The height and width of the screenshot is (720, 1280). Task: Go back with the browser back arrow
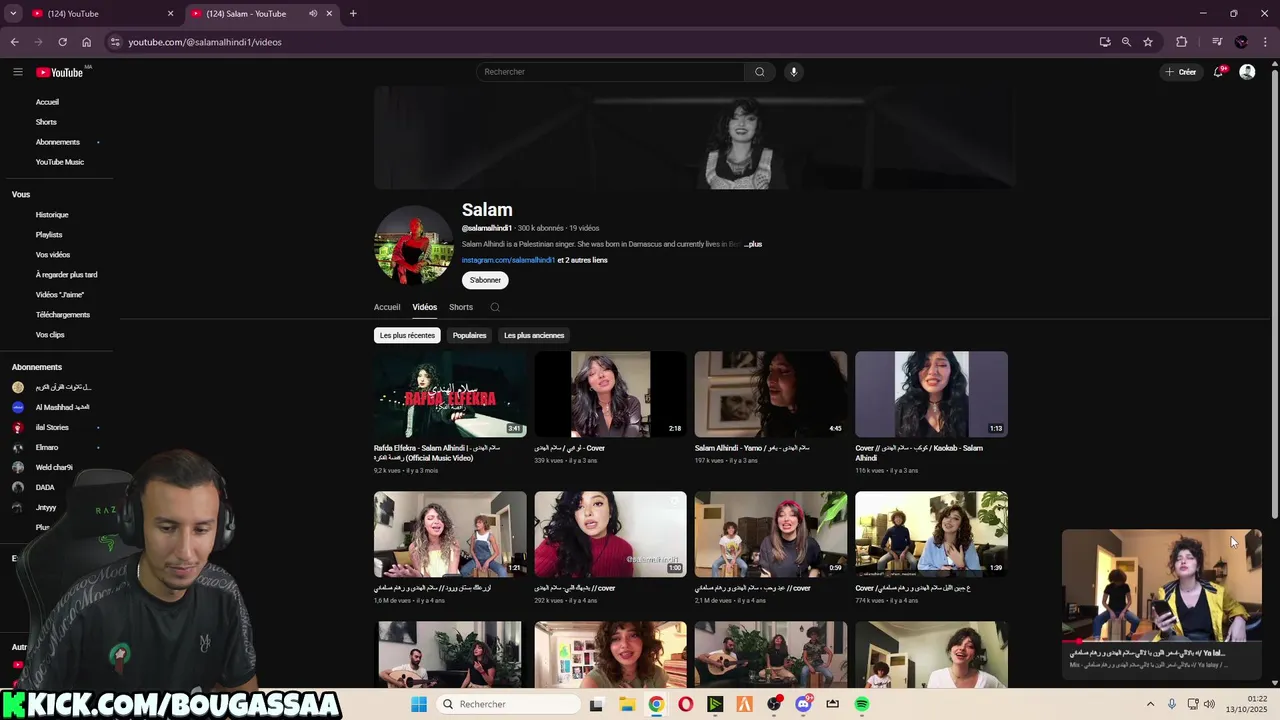[14, 42]
